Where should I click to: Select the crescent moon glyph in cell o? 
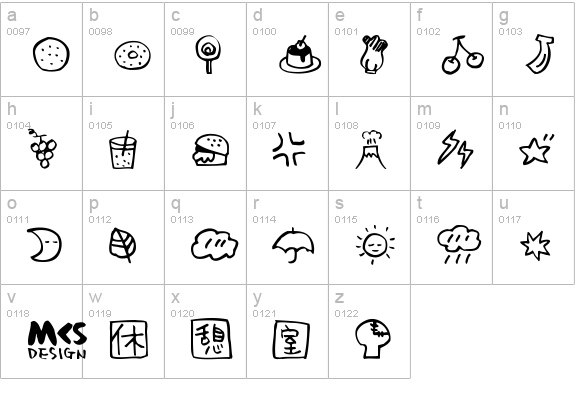pos(44,245)
